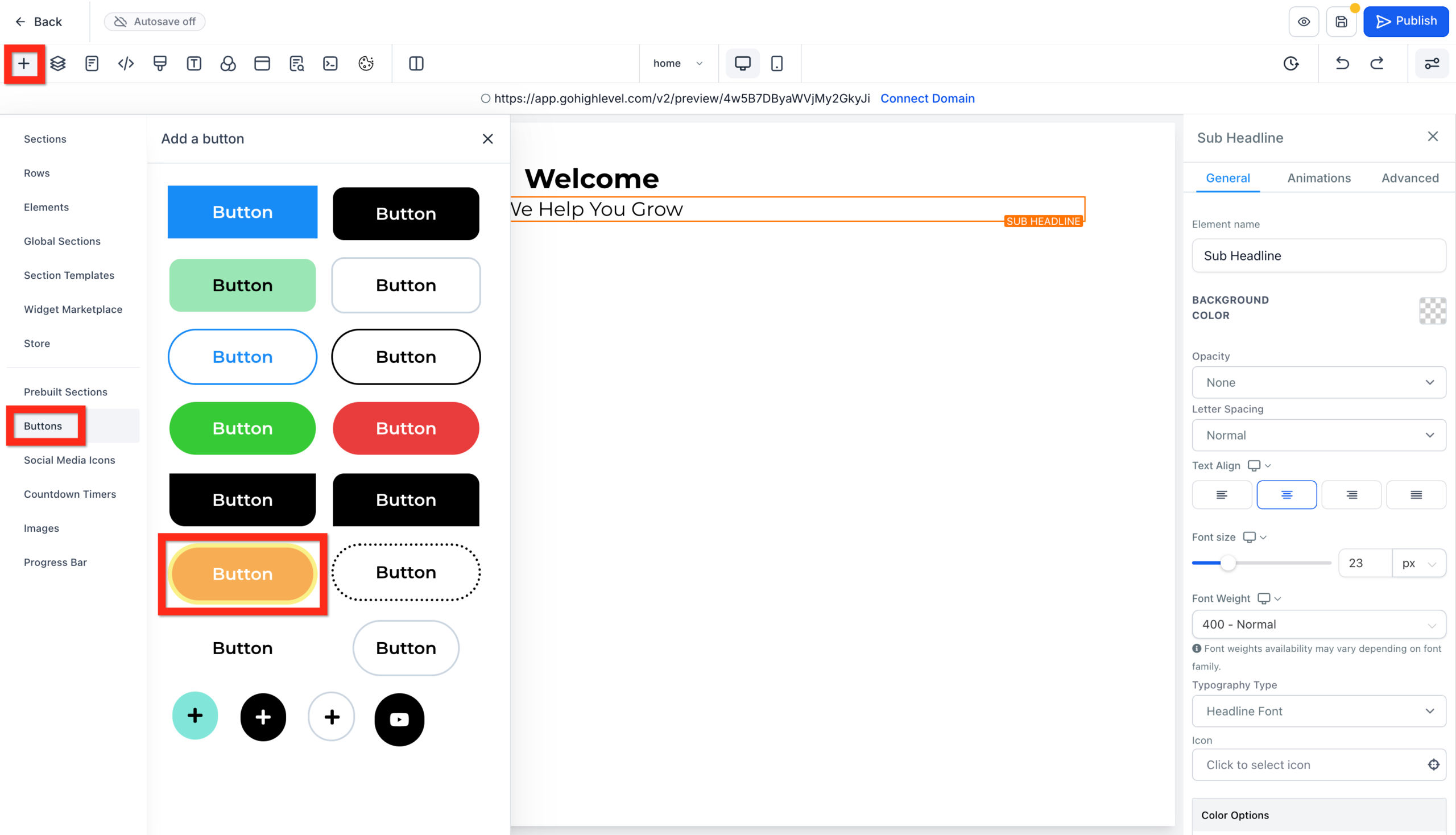The image size is (1456, 835).
Task: Preview the page with the eye icon
Action: (1304, 21)
